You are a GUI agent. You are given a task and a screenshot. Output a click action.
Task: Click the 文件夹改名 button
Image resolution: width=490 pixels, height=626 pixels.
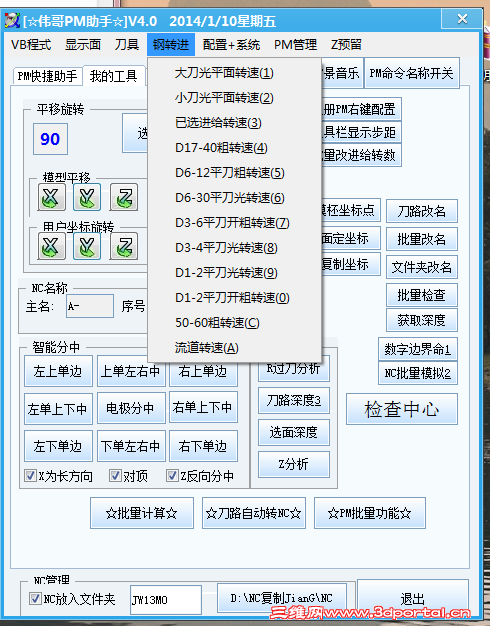coord(422,267)
